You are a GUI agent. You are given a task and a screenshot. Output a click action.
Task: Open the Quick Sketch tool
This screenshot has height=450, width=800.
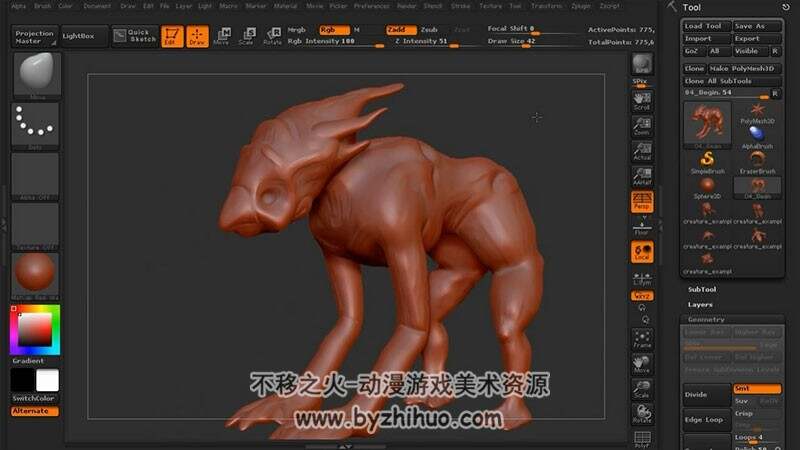click(135, 36)
